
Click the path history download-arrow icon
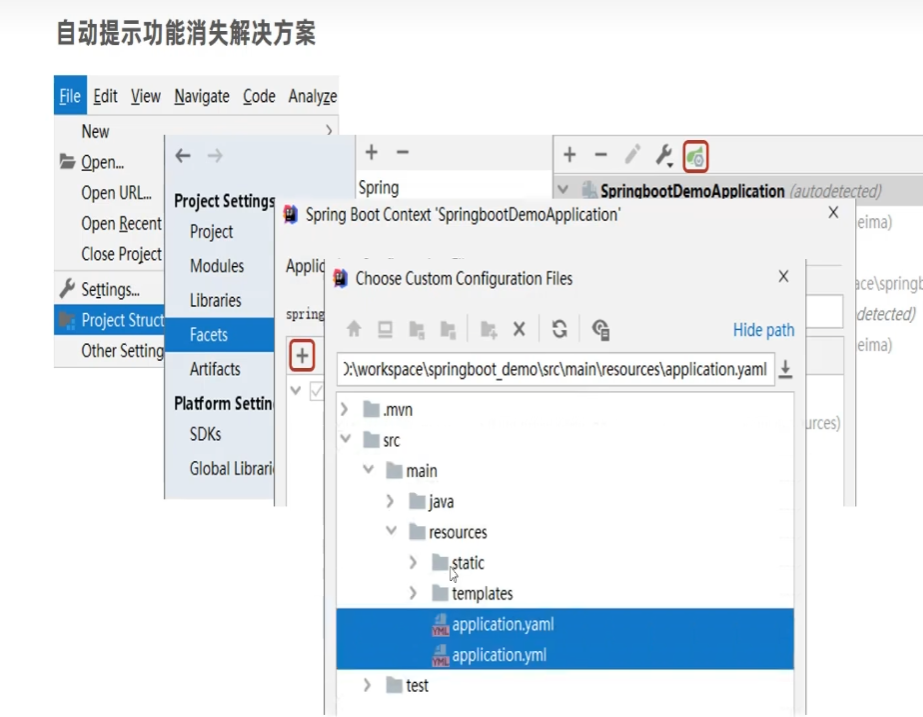pyautogui.click(x=785, y=369)
